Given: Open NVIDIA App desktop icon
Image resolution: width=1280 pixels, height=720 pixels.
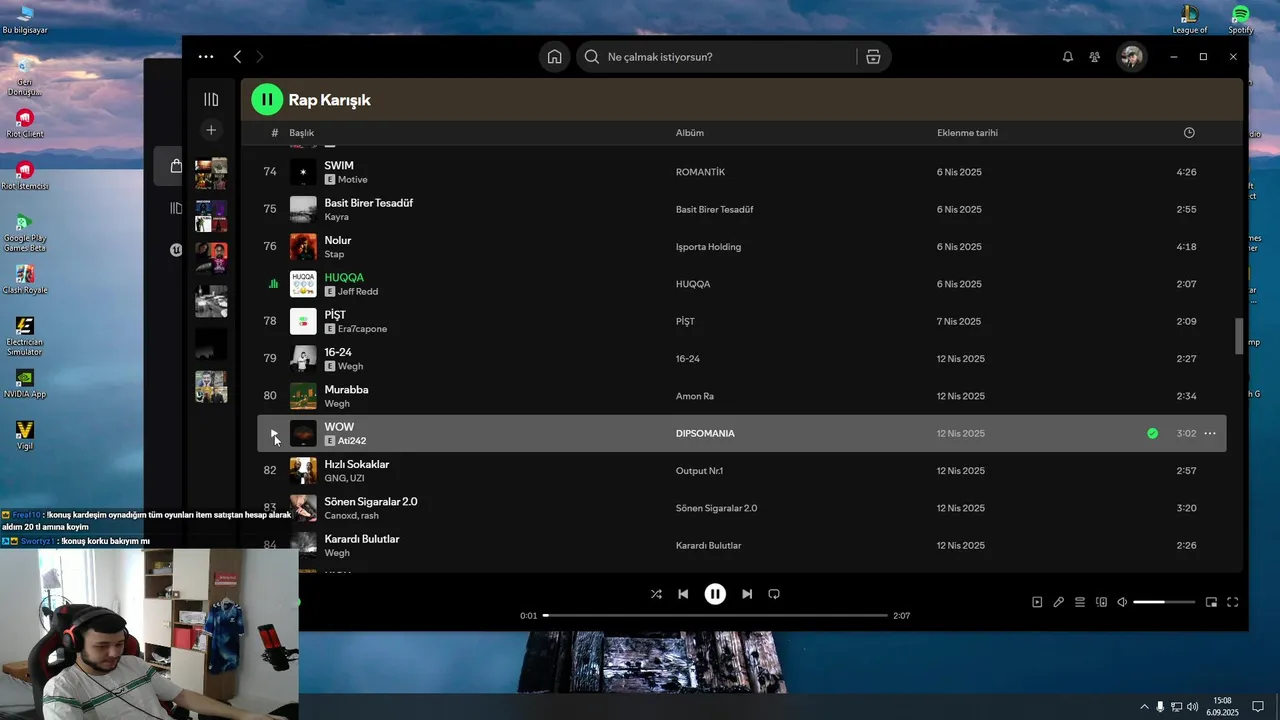Looking at the screenshot, I should (x=25, y=384).
